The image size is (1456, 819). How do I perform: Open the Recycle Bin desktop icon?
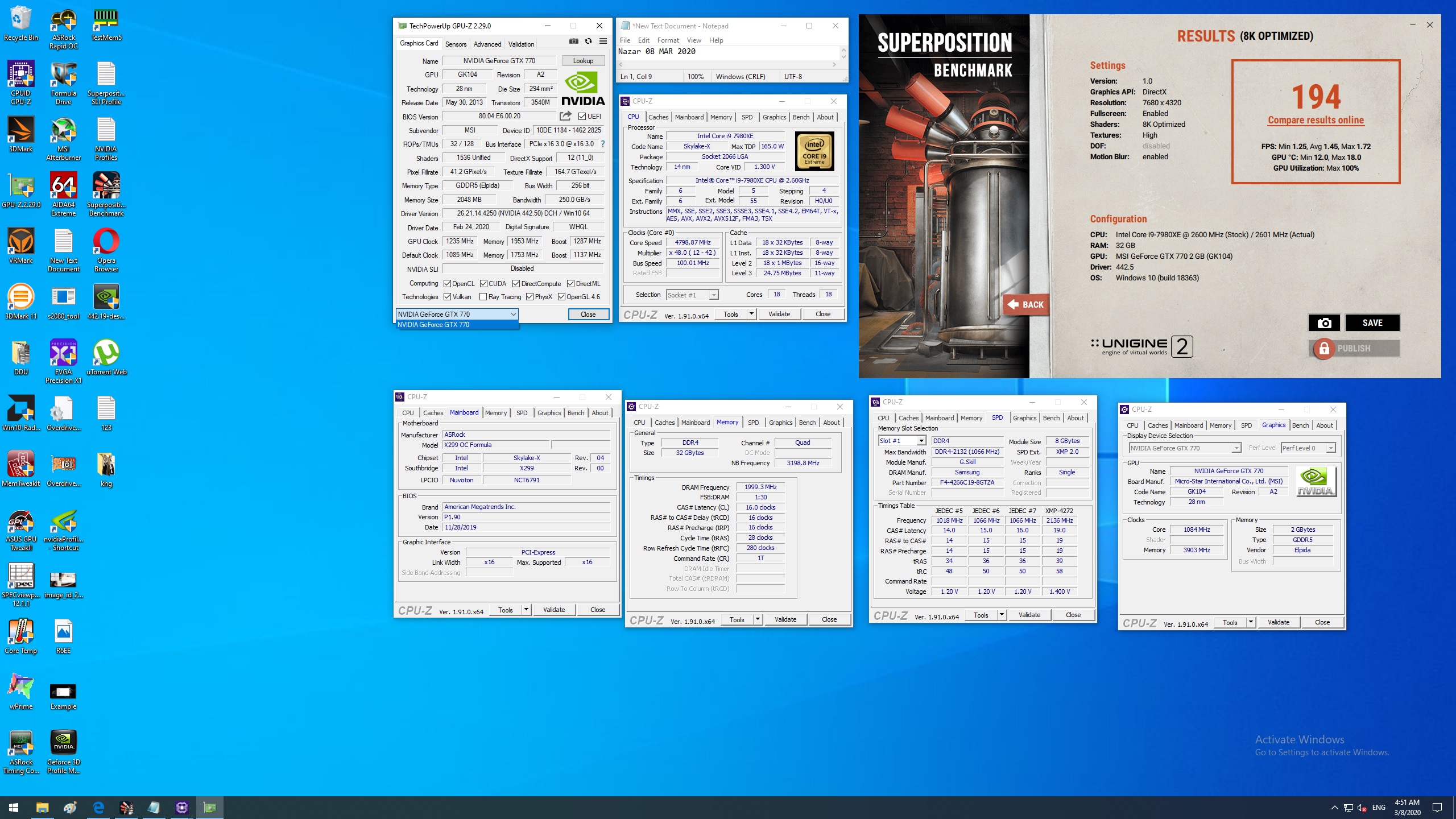[x=21, y=23]
